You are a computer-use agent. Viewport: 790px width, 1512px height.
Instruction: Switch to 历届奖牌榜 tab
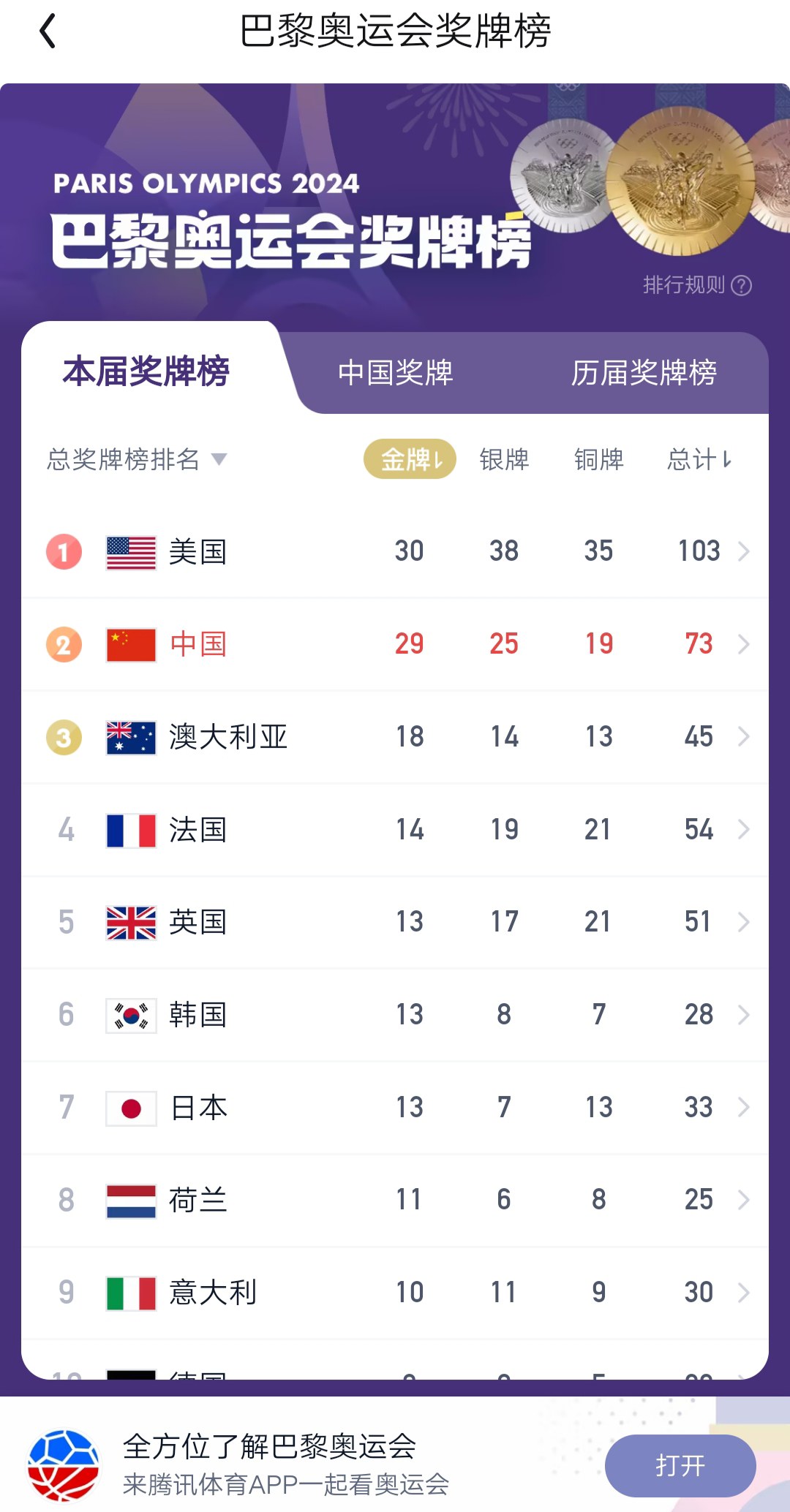[x=644, y=373]
